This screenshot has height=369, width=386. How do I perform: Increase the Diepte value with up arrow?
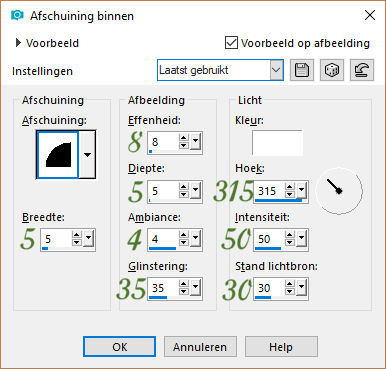184,187
